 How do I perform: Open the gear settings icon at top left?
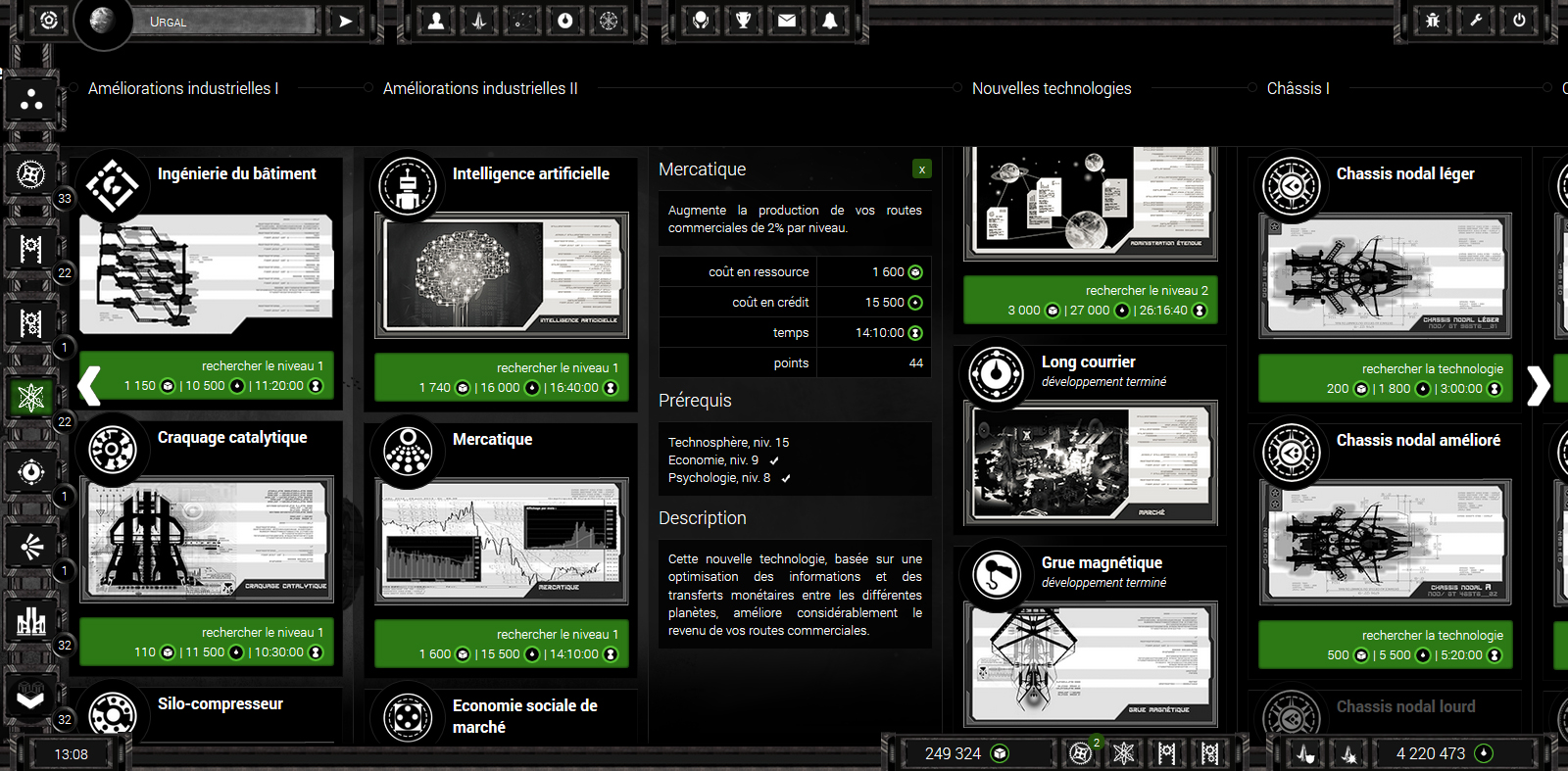tap(48, 21)
